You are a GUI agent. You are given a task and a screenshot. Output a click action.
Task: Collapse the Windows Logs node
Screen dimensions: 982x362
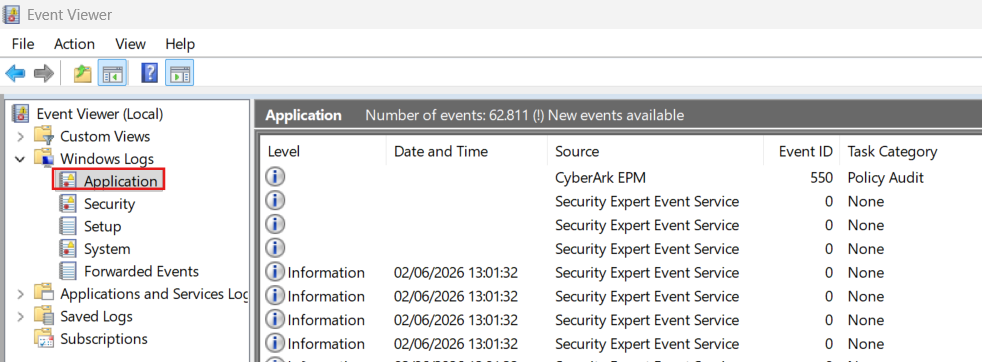(x=21, y=159)
